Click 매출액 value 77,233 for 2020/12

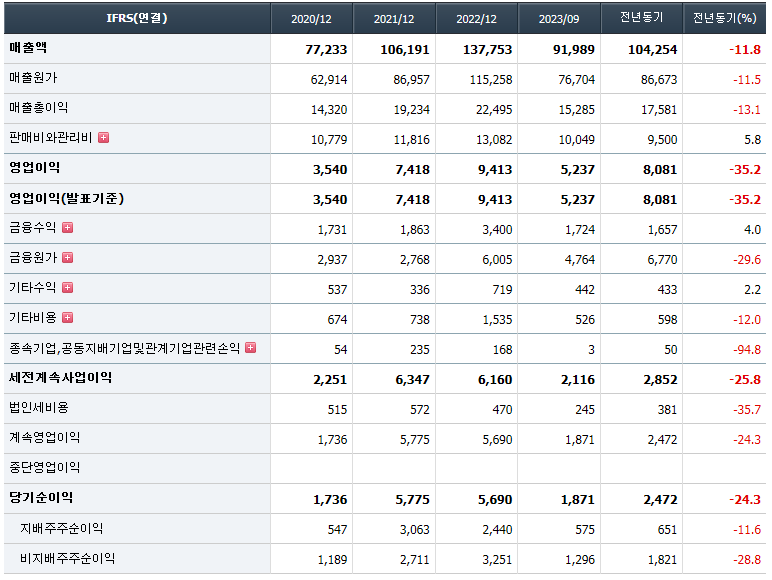coord(326,50)
